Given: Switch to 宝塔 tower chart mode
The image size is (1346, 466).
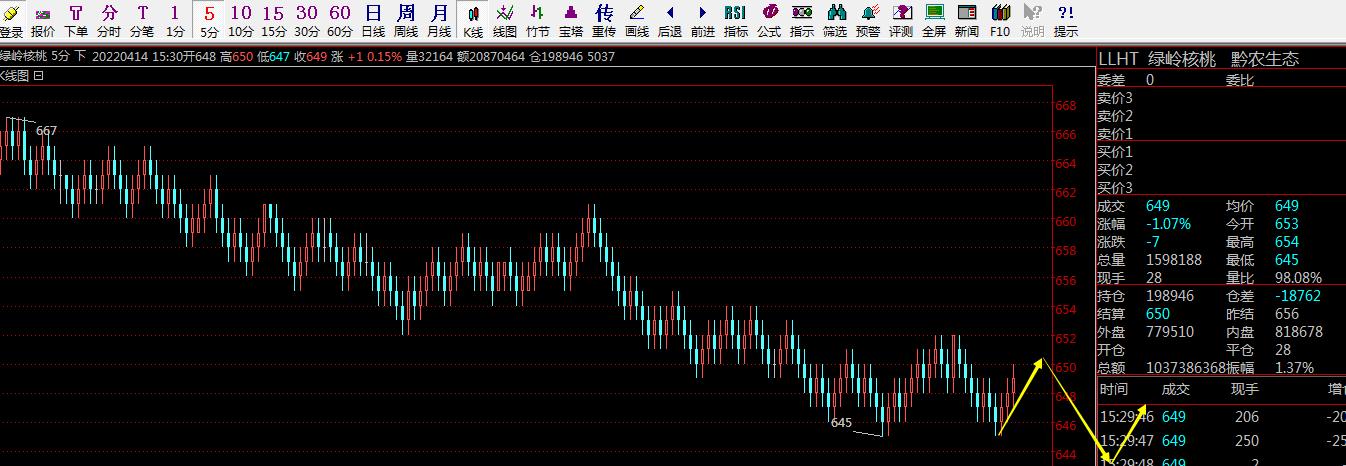Looking at the screenshot, I should tap(571, 20).
